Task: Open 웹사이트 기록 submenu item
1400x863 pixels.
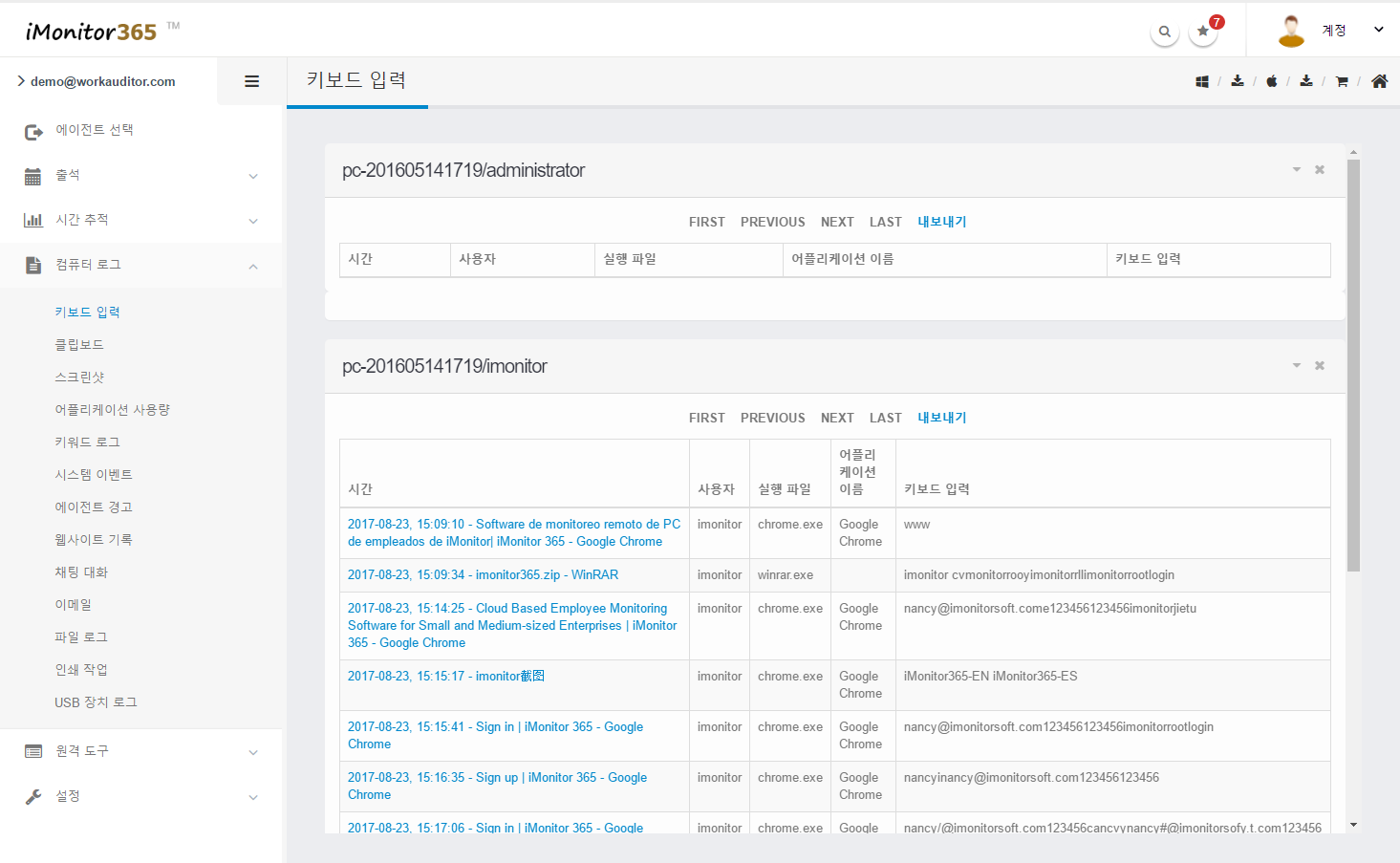Action: click(x=94, y=540)
